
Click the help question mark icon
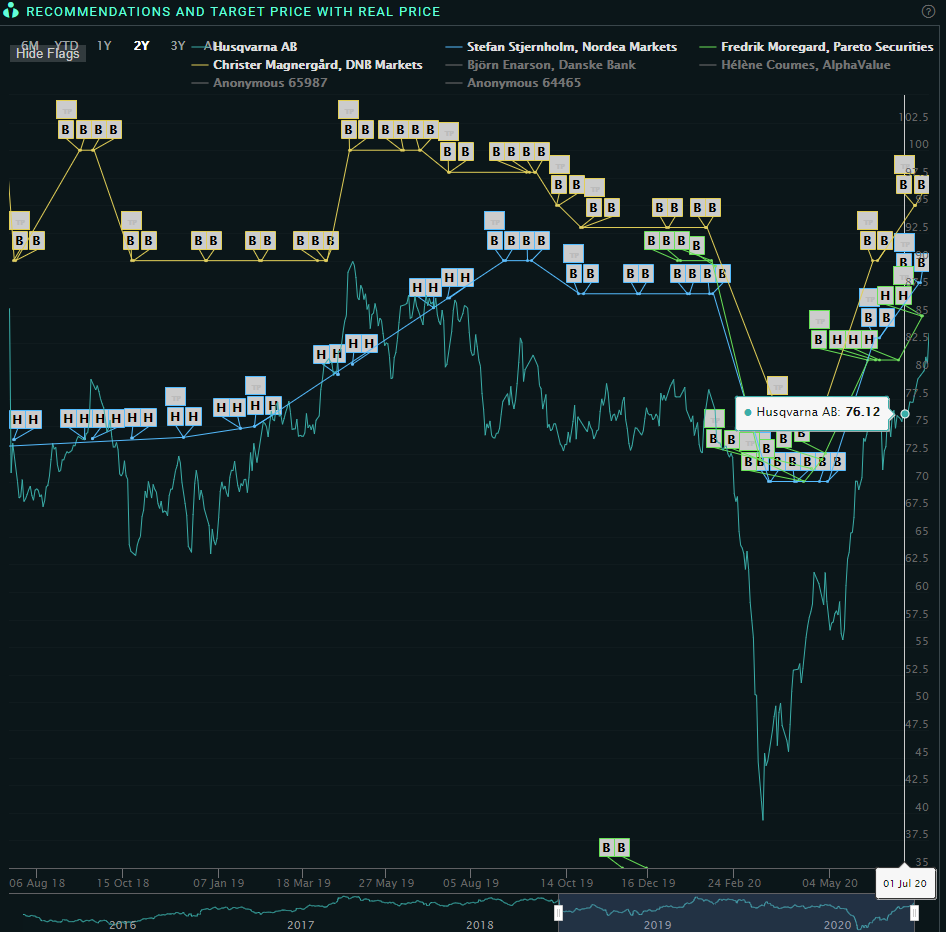tap(928, 11)
